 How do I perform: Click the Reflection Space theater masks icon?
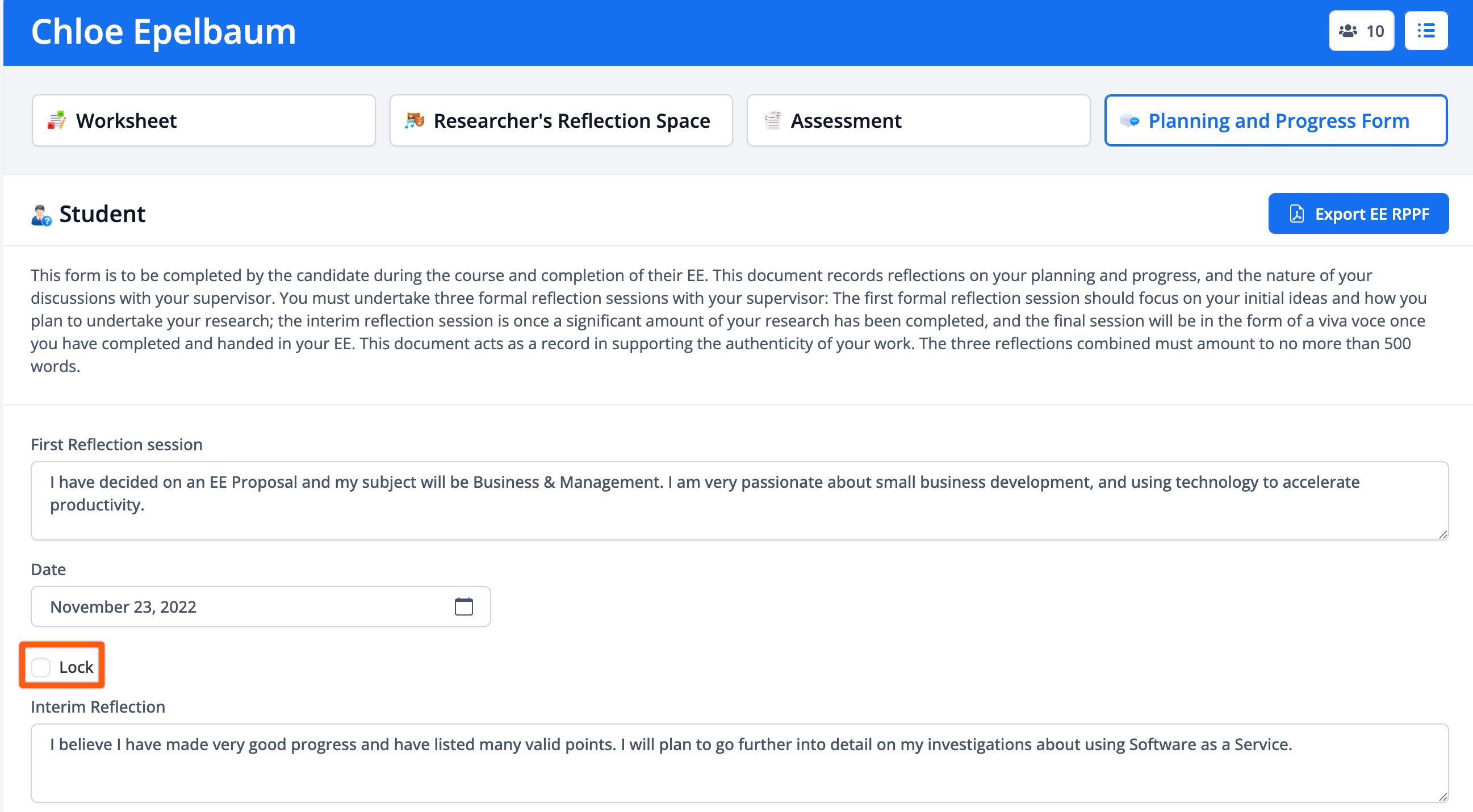coord(415,120)
